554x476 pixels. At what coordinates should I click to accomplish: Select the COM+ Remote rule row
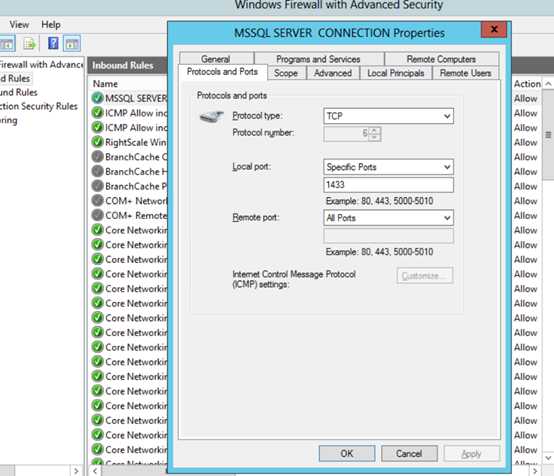(x=129, y=215)
